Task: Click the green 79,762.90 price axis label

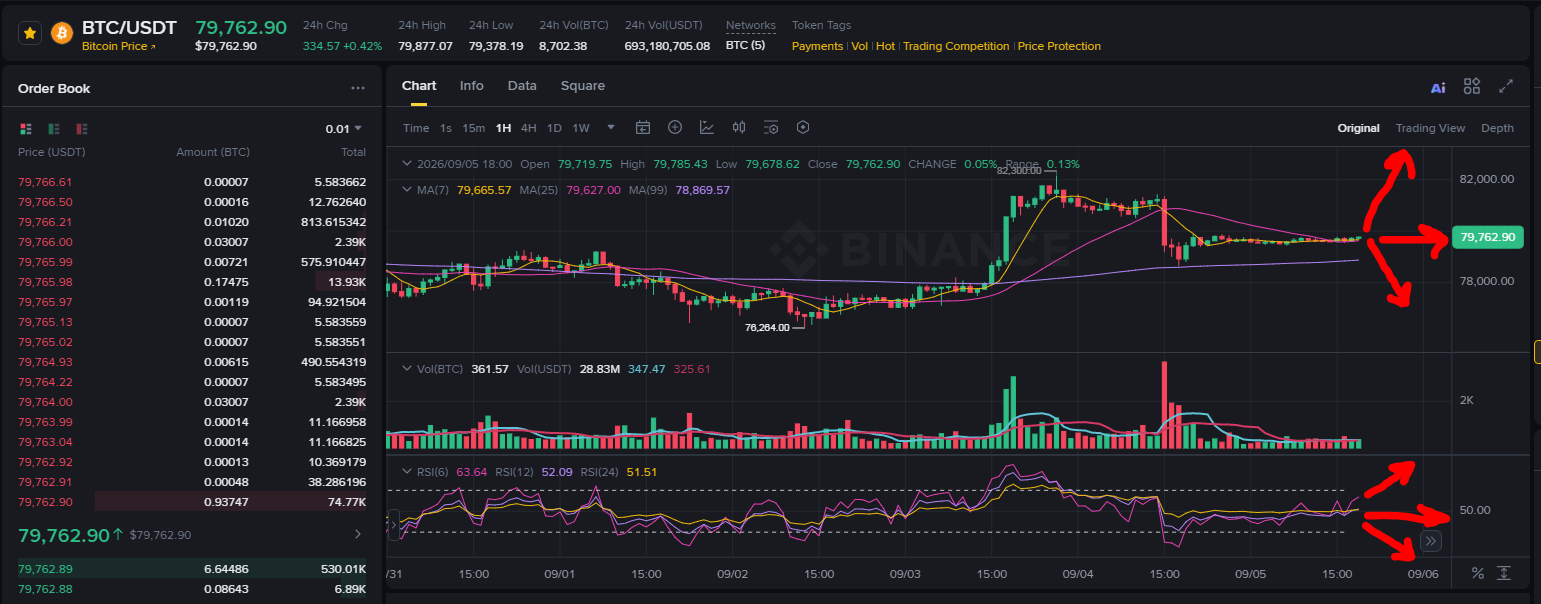Action: (1487, 238)
